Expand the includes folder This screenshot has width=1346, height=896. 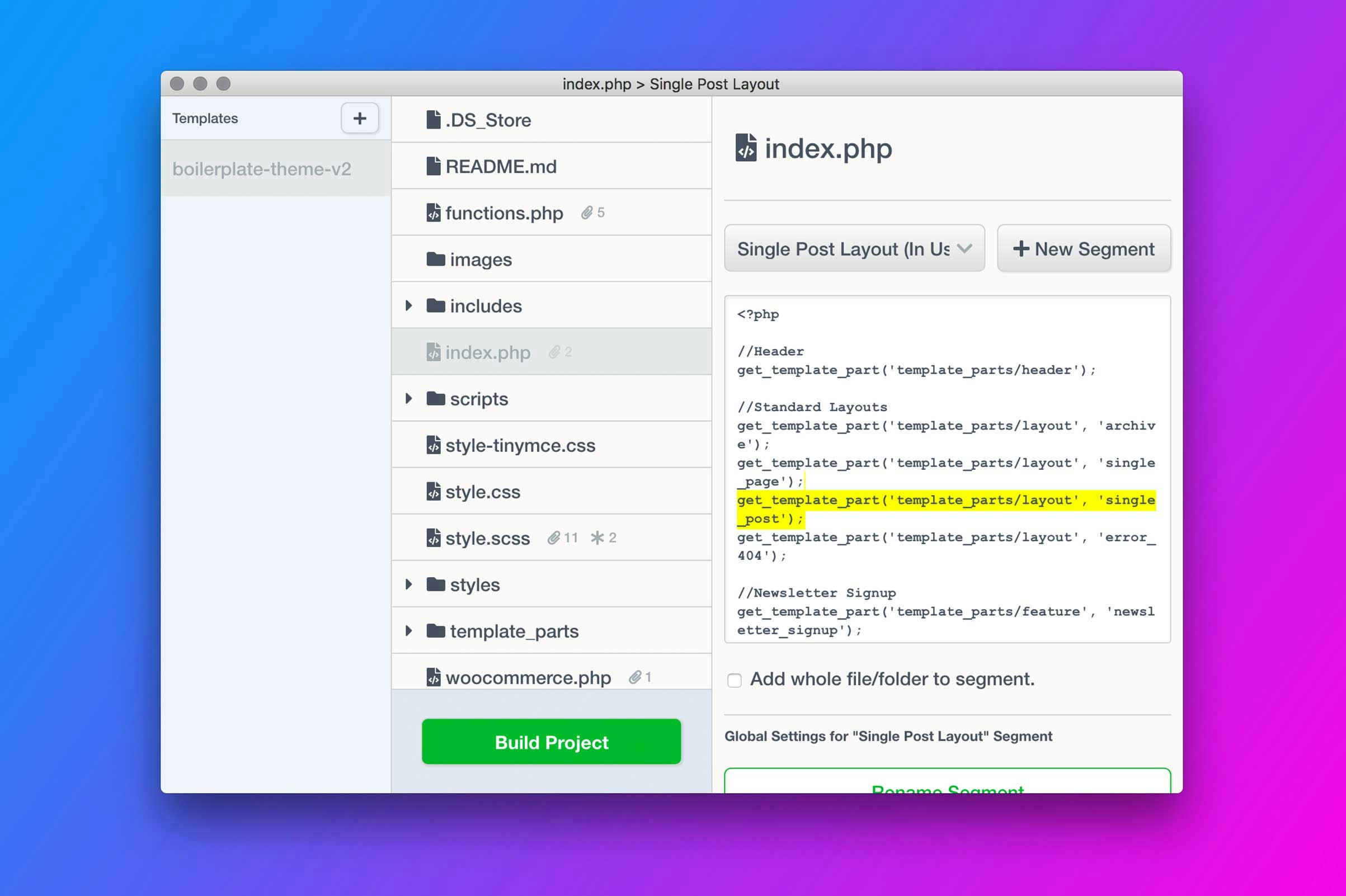(408, 306)
